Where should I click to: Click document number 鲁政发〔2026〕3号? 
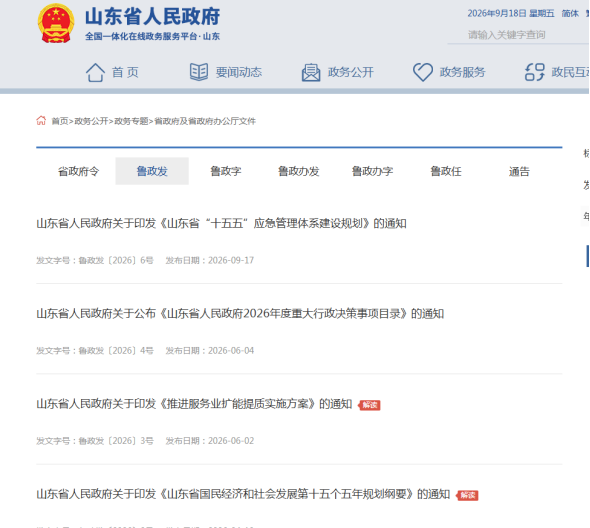click(x=116, y=441)
